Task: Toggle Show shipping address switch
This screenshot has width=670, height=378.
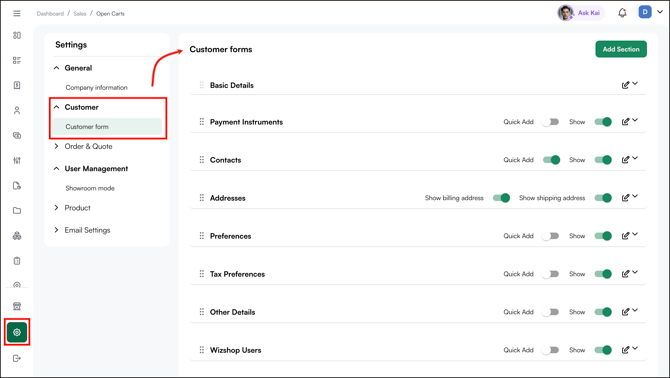Action: (603, 198)
